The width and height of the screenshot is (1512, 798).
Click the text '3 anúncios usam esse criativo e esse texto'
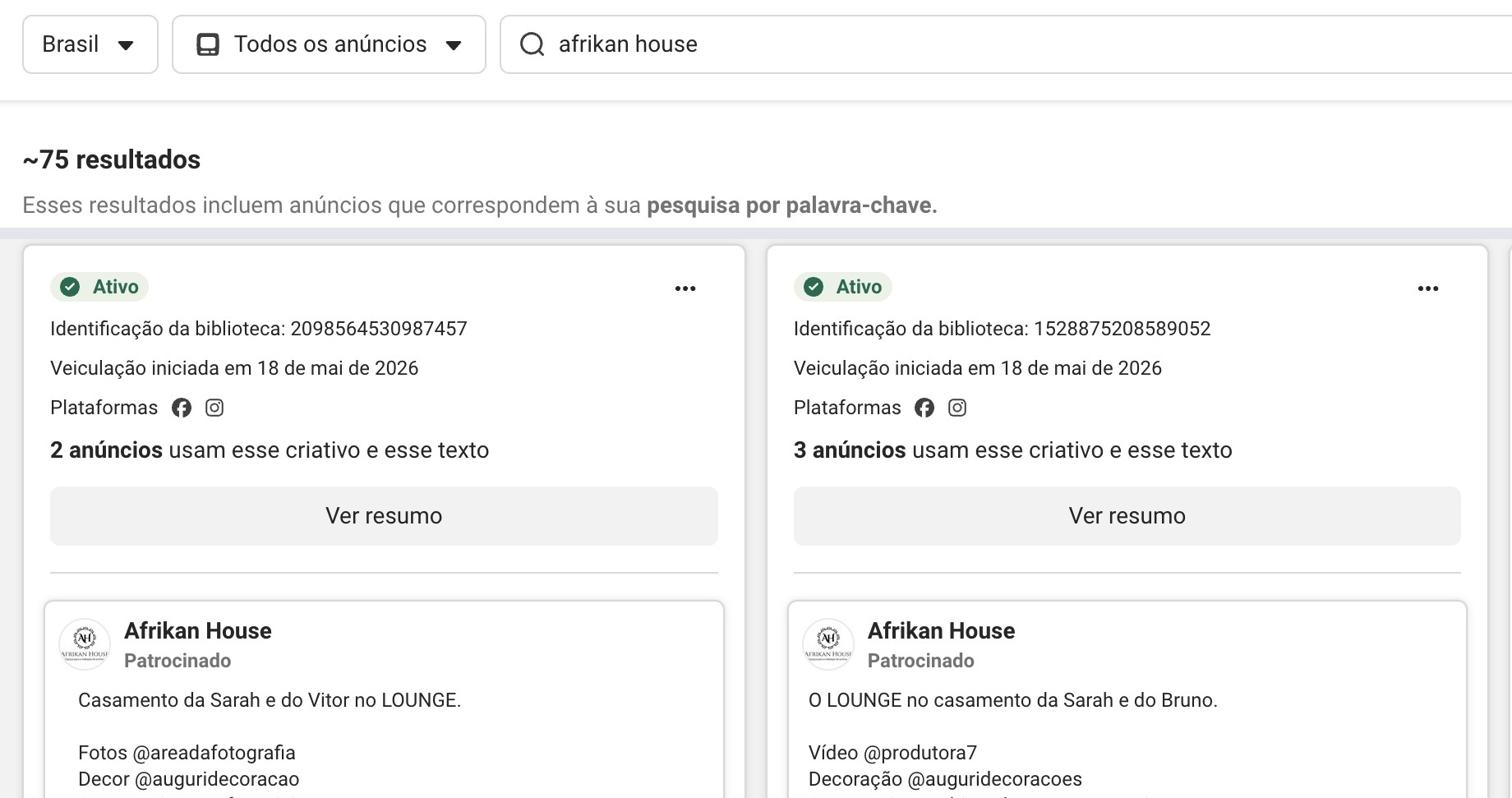pos(1013,450)
